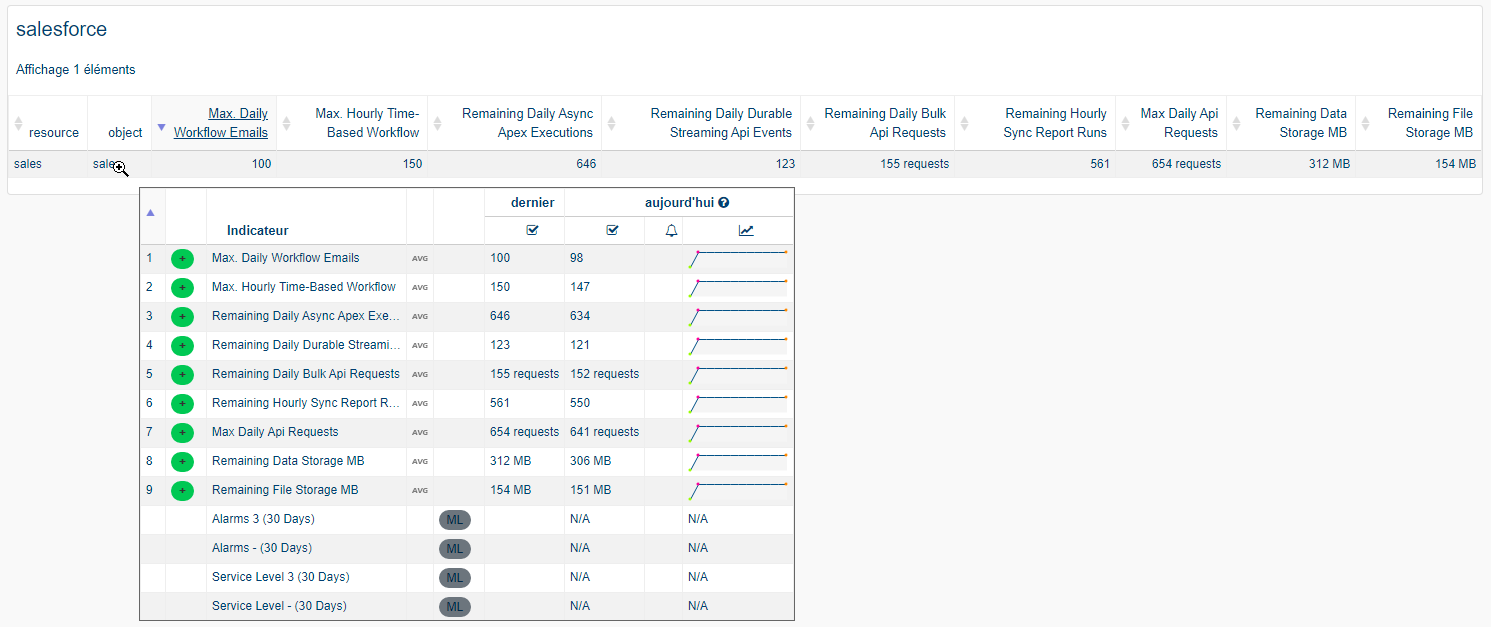
Task: Click green plus icon for Max. Daily Workflow Emails
Action: click(182, 259)
